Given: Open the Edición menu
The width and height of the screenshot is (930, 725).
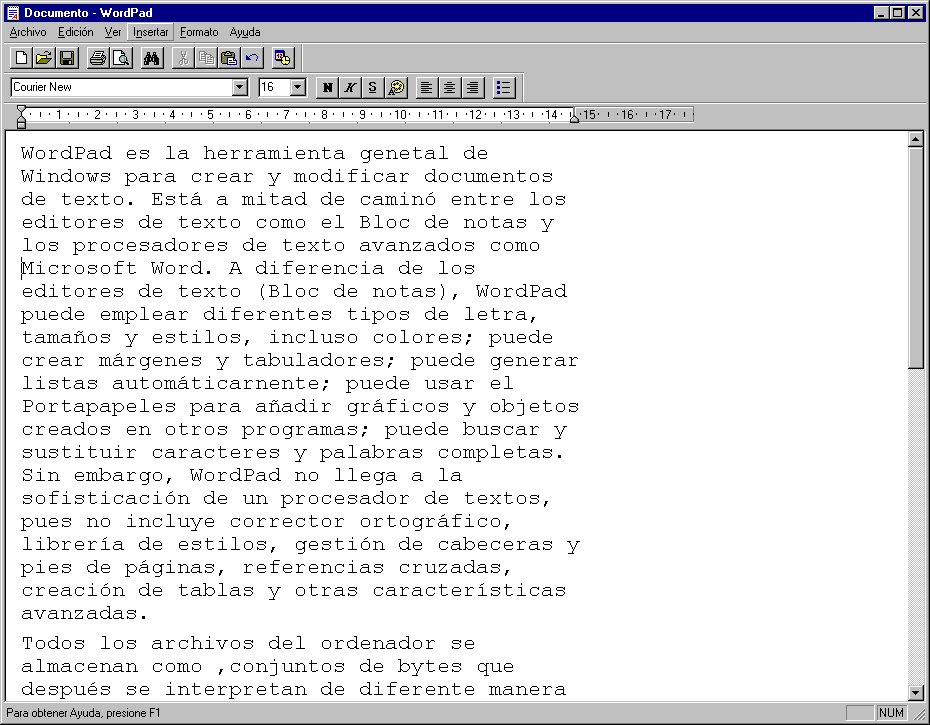Looking at the screenshot, I should pos(75,32).
